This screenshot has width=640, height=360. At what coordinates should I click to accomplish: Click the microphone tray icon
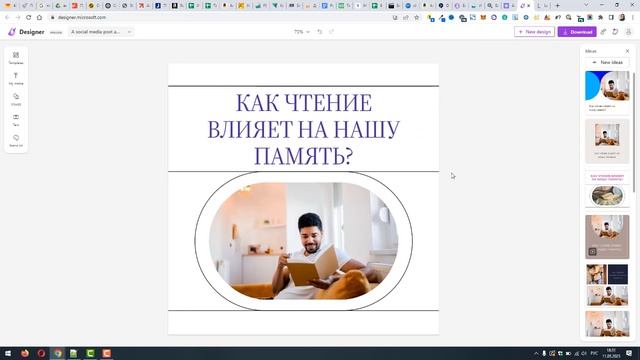click(544, 353)
